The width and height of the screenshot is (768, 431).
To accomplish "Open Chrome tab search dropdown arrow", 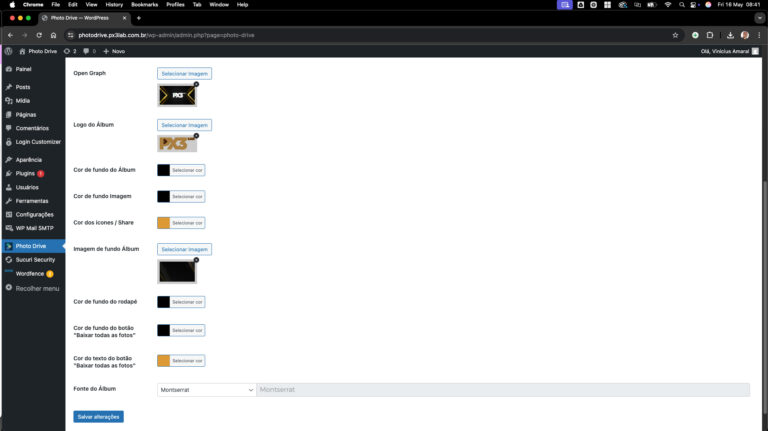I will (760, 18).
